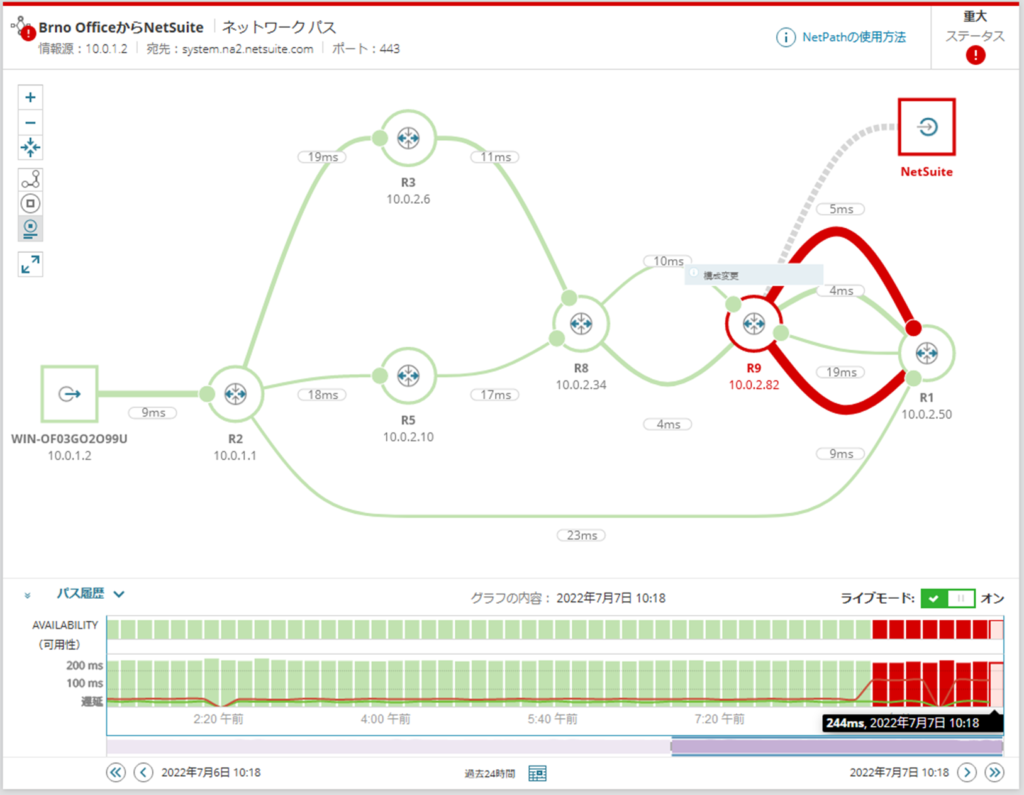Screen dimensions: 1024x795
Task: Click the NetSuite destination endpoint icon
Action: pos(927,127)
